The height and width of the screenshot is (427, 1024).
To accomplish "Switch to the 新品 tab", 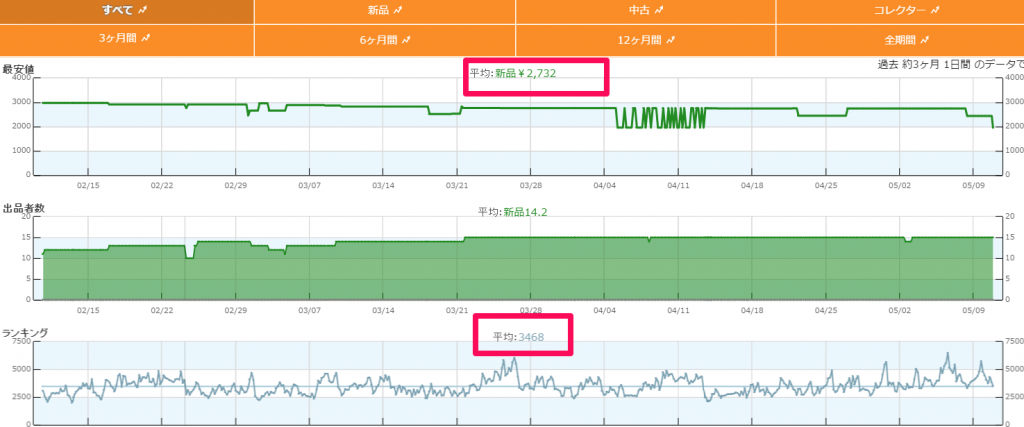I will coord(378,10).
